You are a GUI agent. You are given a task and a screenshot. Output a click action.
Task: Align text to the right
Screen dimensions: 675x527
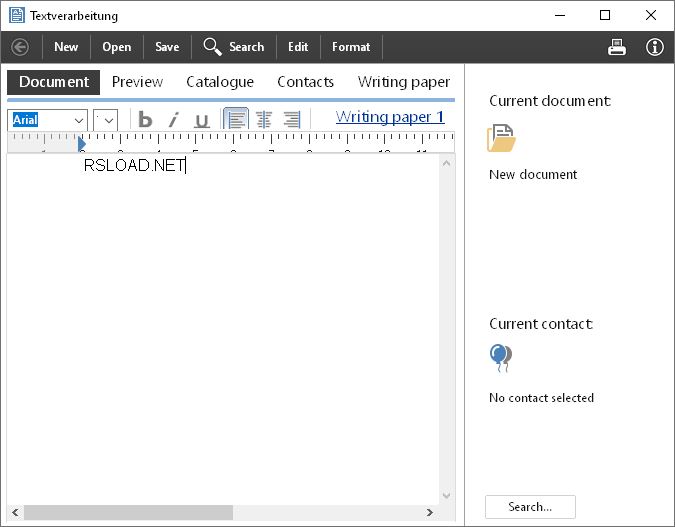[292, 120]
